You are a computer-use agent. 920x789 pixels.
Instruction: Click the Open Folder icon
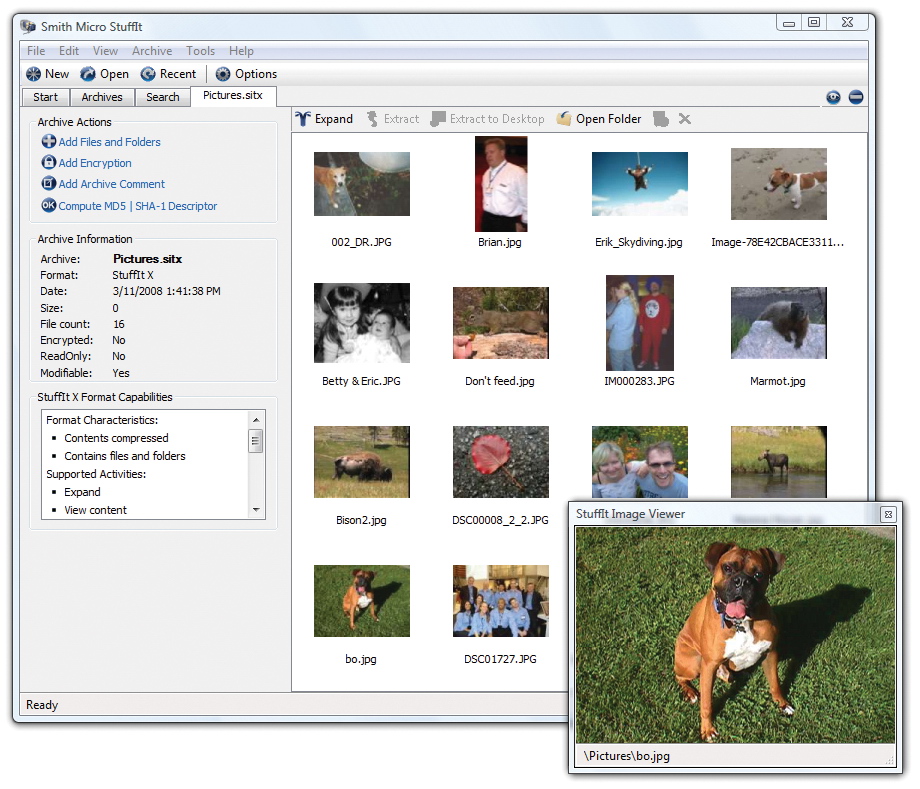tap(564, 119)
